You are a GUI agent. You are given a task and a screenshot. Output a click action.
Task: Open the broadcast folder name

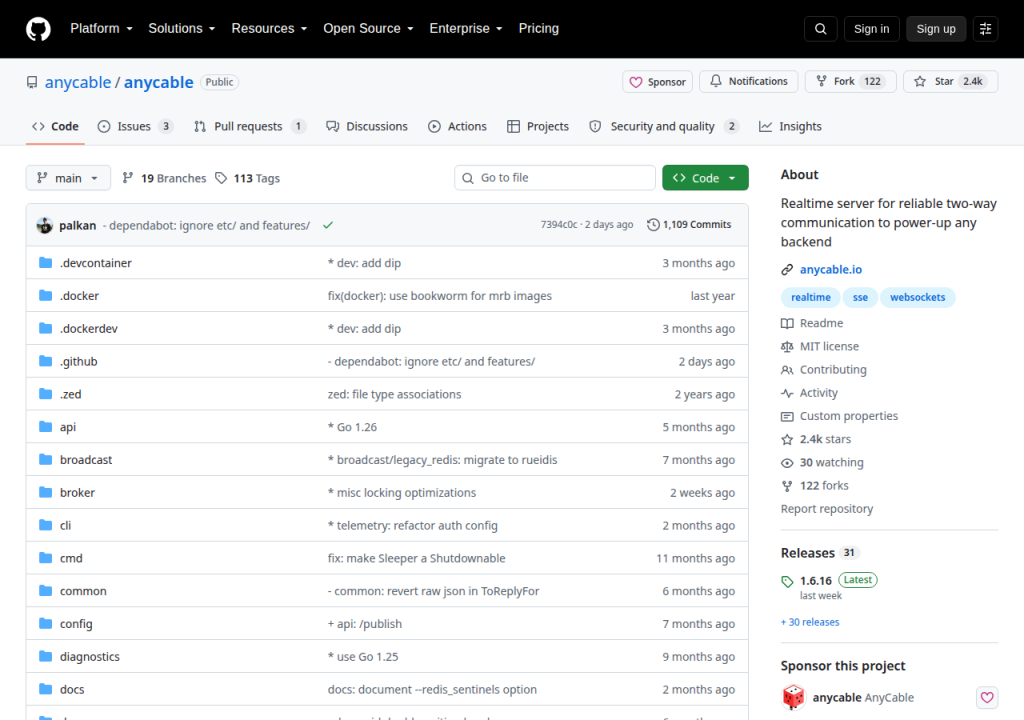[x=86, y=460]
